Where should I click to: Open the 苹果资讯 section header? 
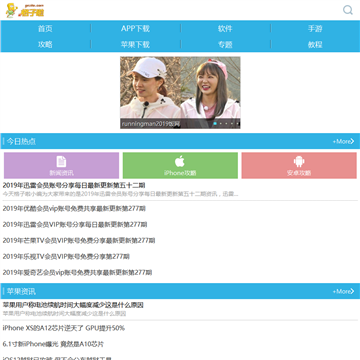(x=21, y=291)
